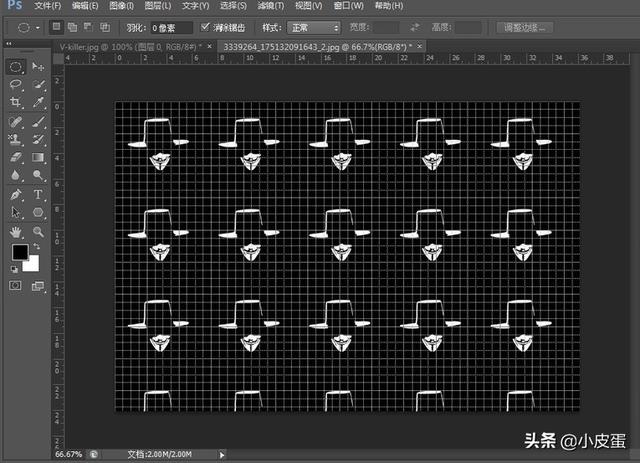Choose Add to Selection mode
The height and width of the screenshot is (463, 640).
click(72, 27)
